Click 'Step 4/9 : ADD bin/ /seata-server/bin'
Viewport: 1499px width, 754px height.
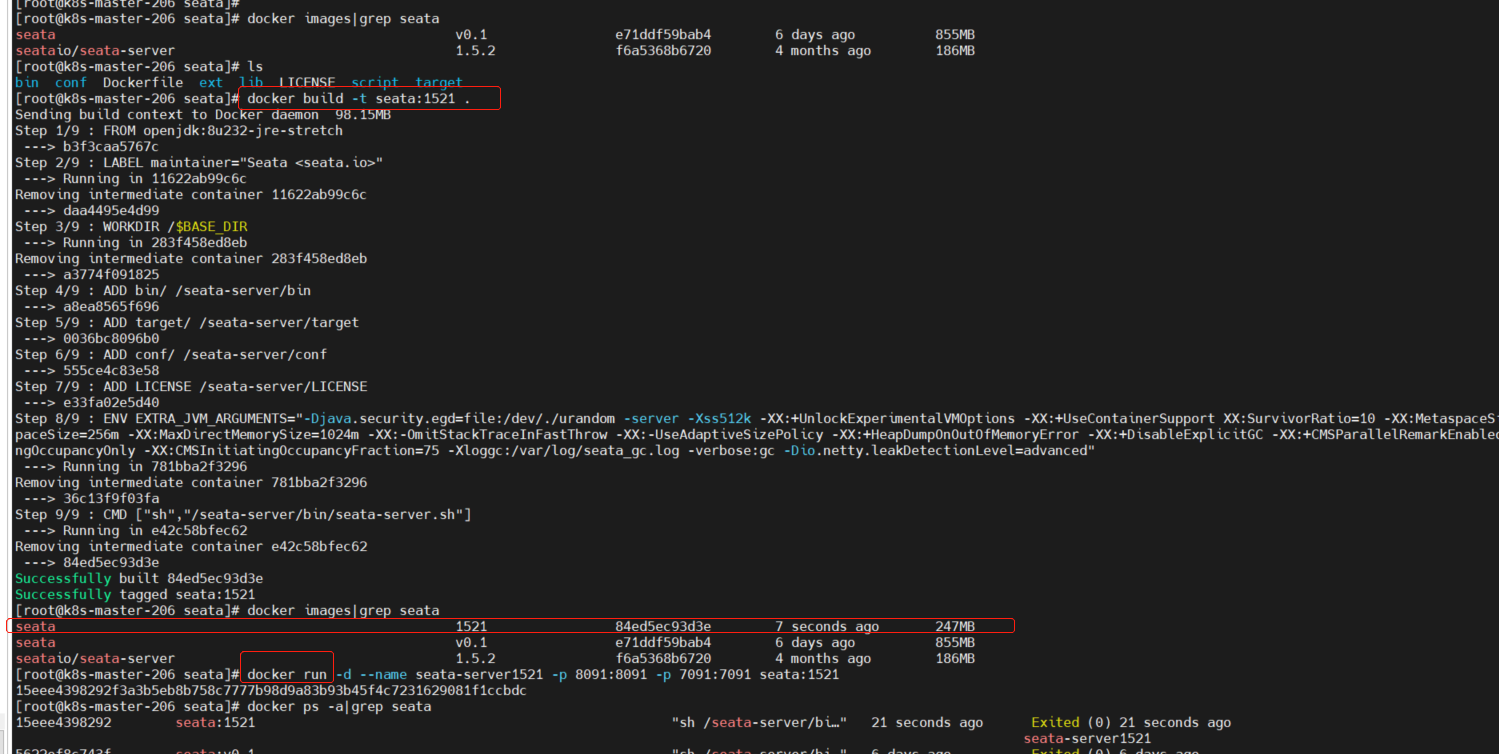pyautogui.click(x=163, y=291)
